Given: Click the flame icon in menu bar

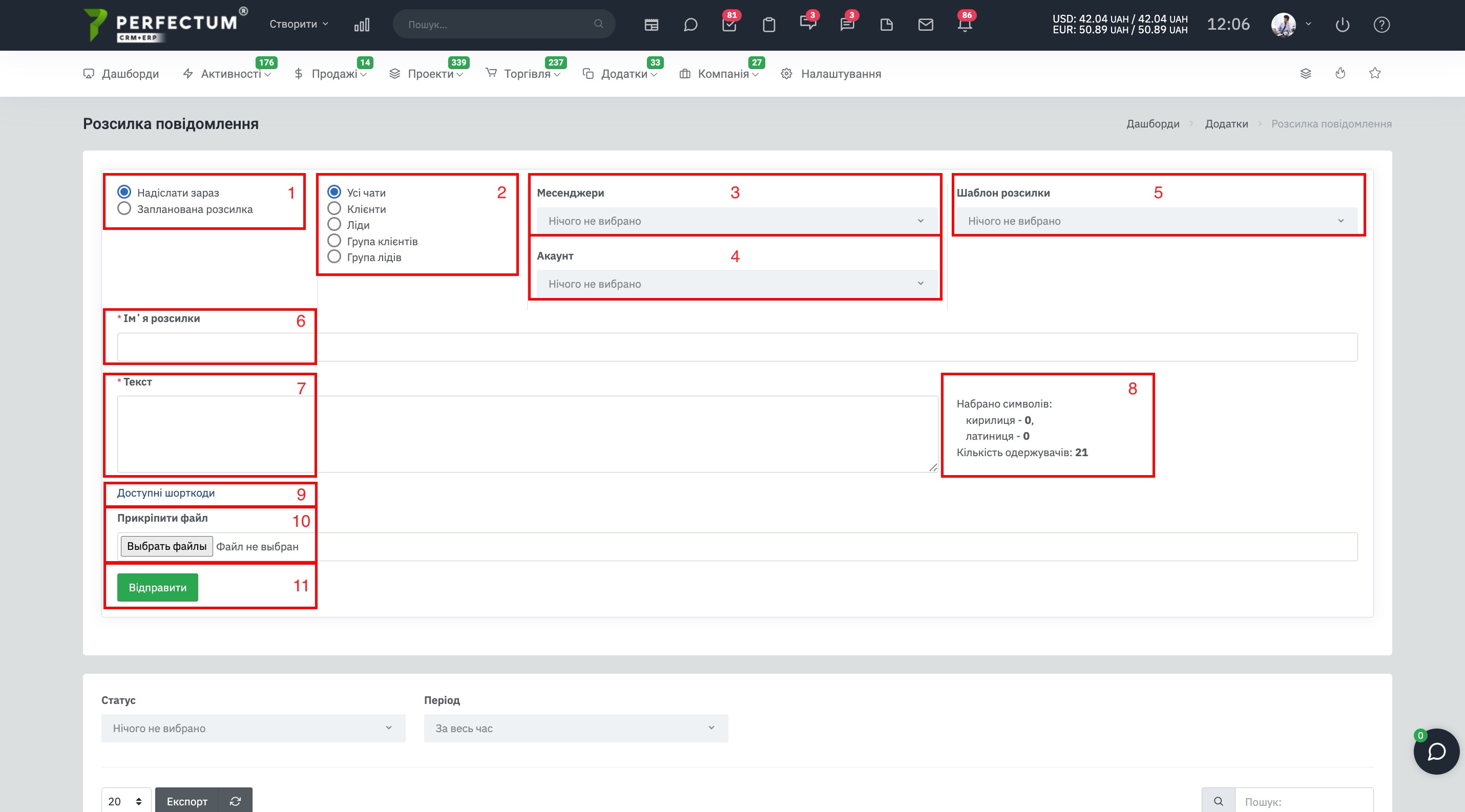Looking at the screenshot, I should click(1341, 73).
